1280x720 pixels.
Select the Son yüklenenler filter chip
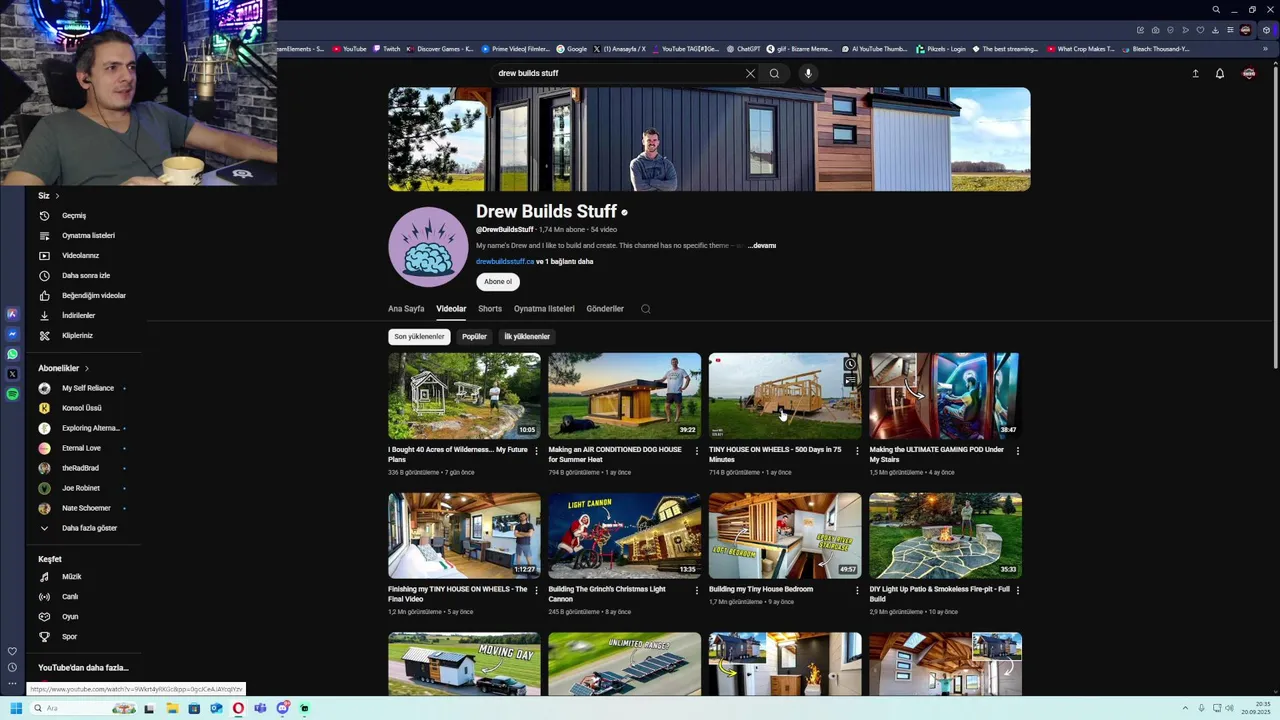point(419,337)
